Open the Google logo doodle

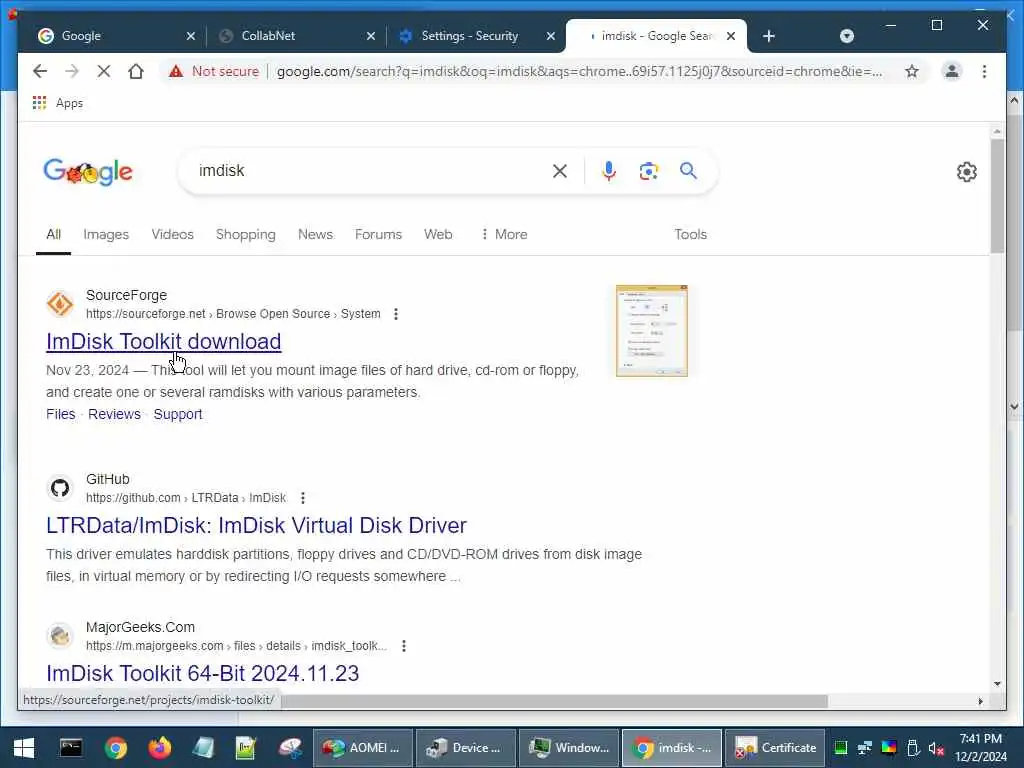88,172
